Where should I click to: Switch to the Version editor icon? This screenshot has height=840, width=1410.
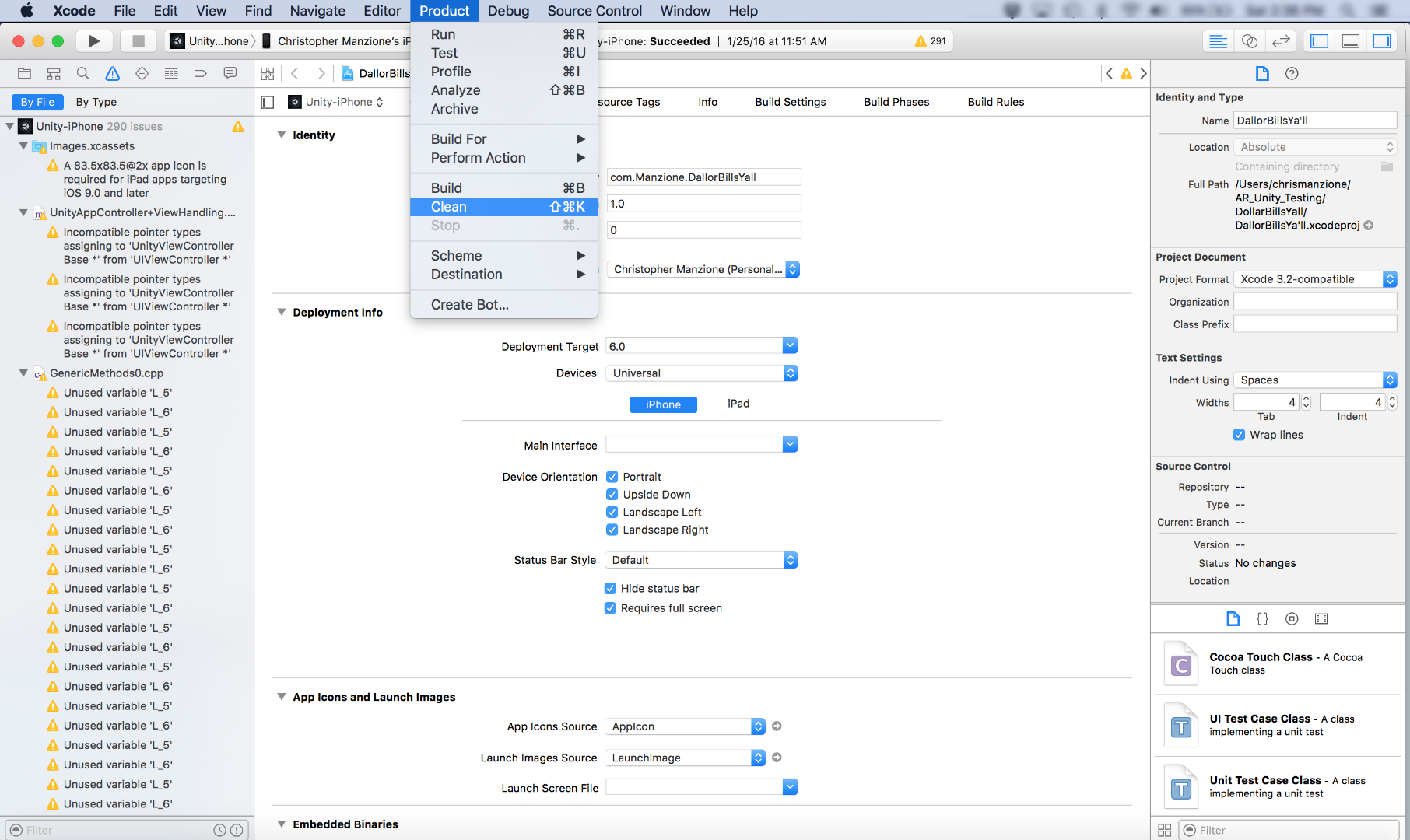[x=1281, y=41]
